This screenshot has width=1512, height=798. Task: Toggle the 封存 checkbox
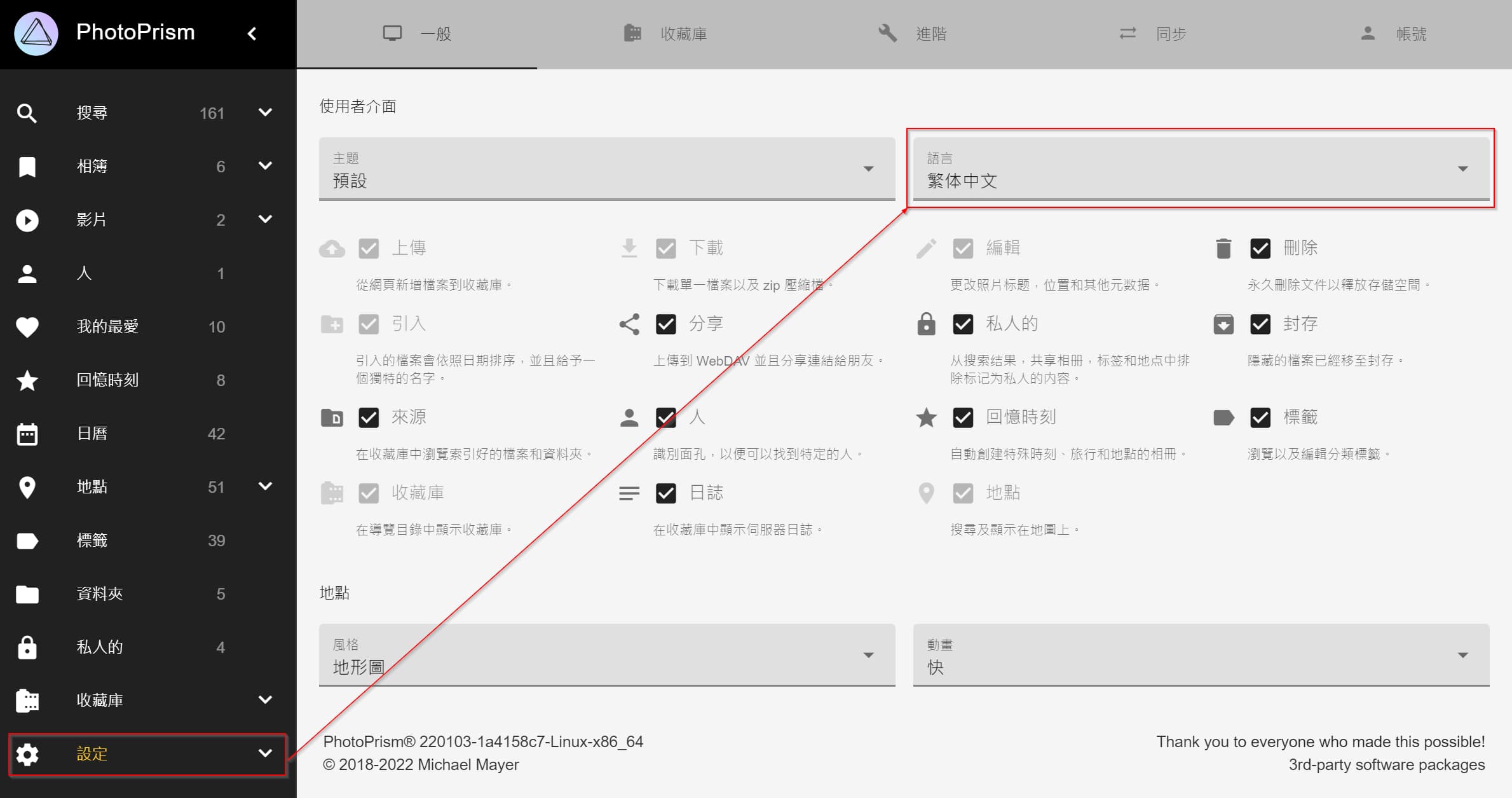coord(1260,324)
